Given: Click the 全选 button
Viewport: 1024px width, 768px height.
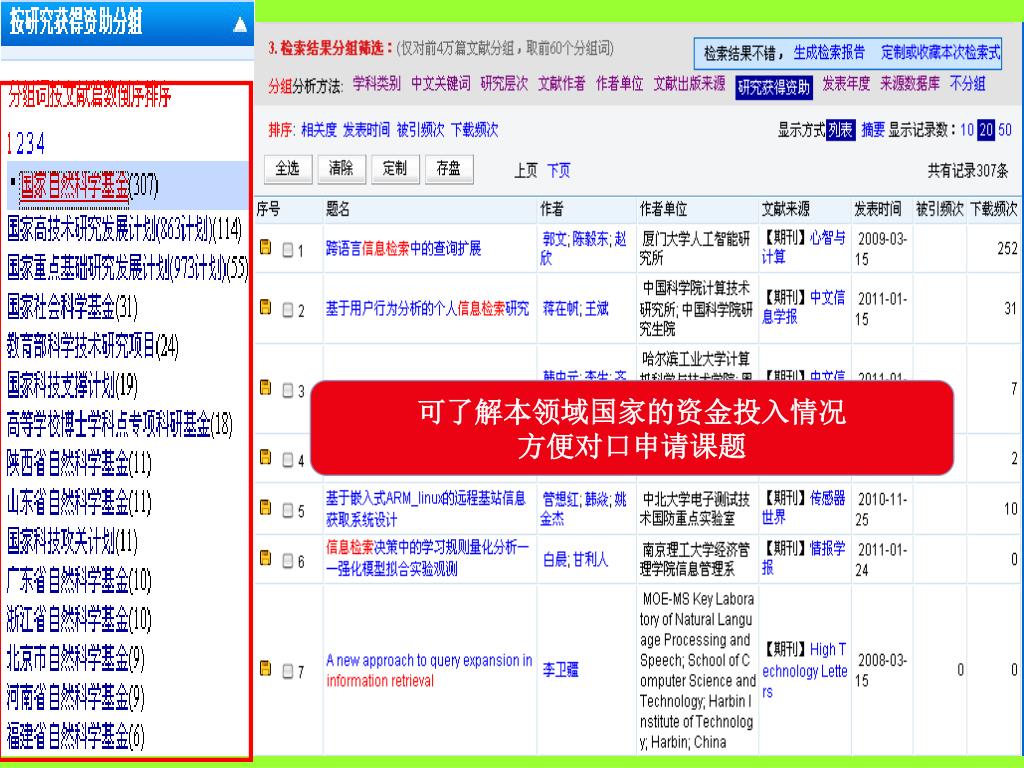Looking at the screenshot, I should coord(288,168).
